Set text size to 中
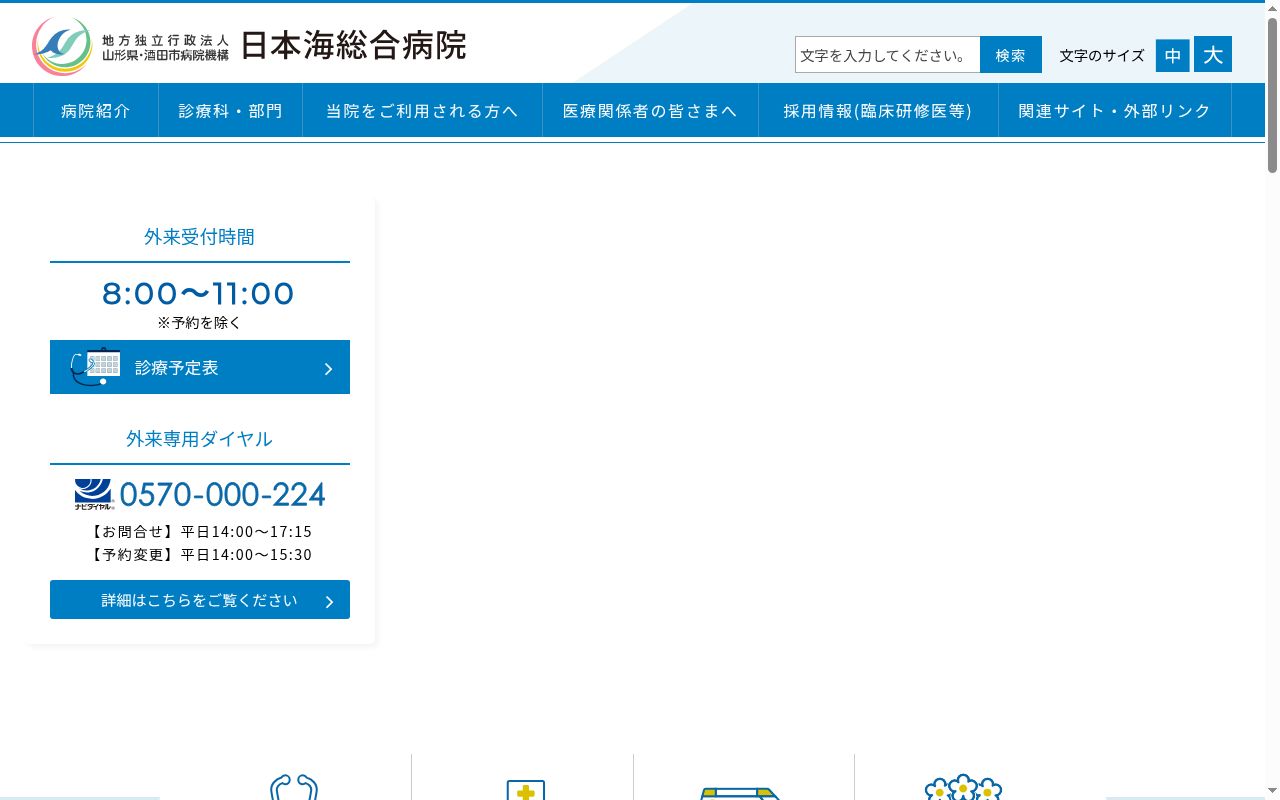This screenshot has width=1280, height=800. pos(1173,55)
